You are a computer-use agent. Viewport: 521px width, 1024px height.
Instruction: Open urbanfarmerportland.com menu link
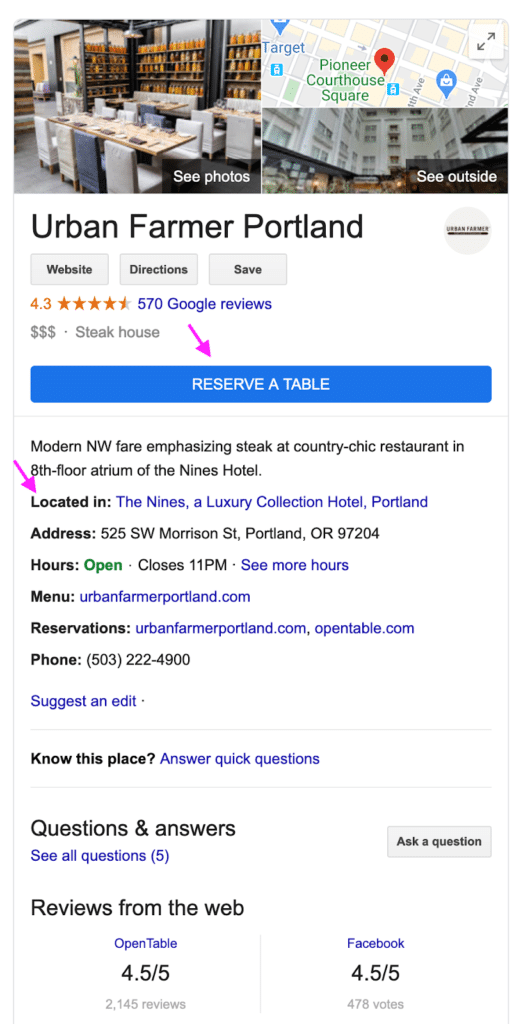click(x=165, y=597)
